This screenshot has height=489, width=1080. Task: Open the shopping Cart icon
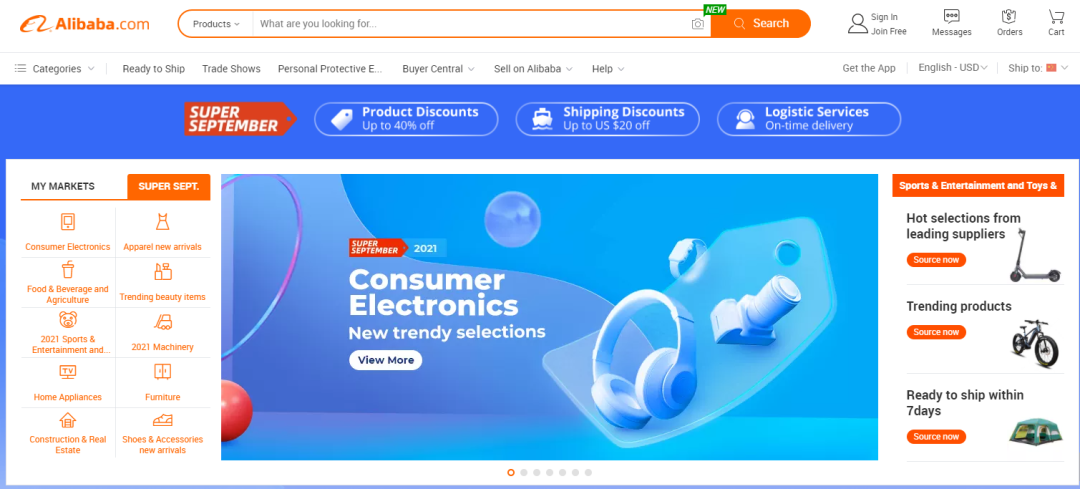pyautogui.click(x=1056, y=17)
